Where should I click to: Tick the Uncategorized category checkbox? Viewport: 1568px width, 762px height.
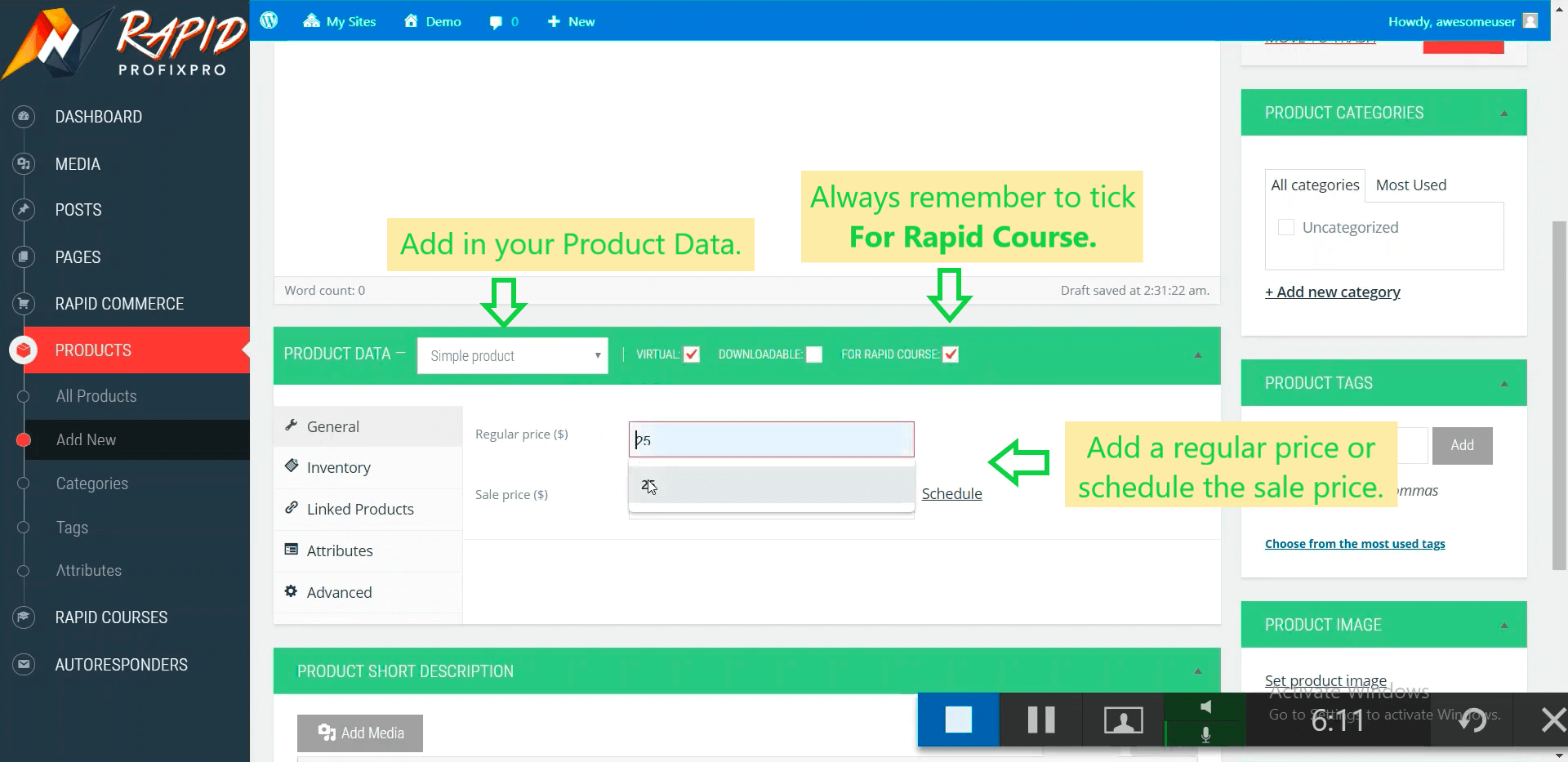click(x=1286, y=227)
